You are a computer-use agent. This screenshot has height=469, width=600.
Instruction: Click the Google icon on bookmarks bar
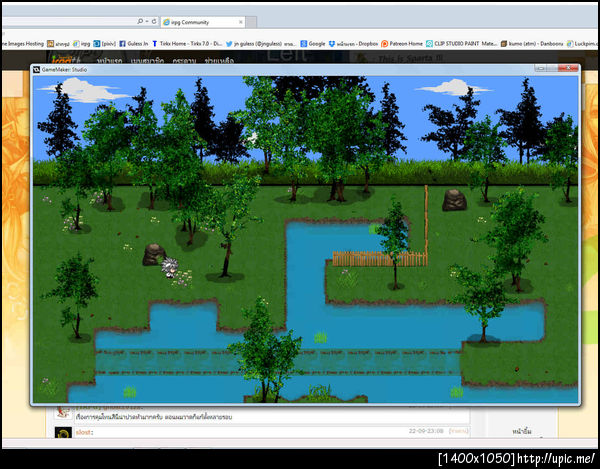pyautogui.click(x=303, y=44)
